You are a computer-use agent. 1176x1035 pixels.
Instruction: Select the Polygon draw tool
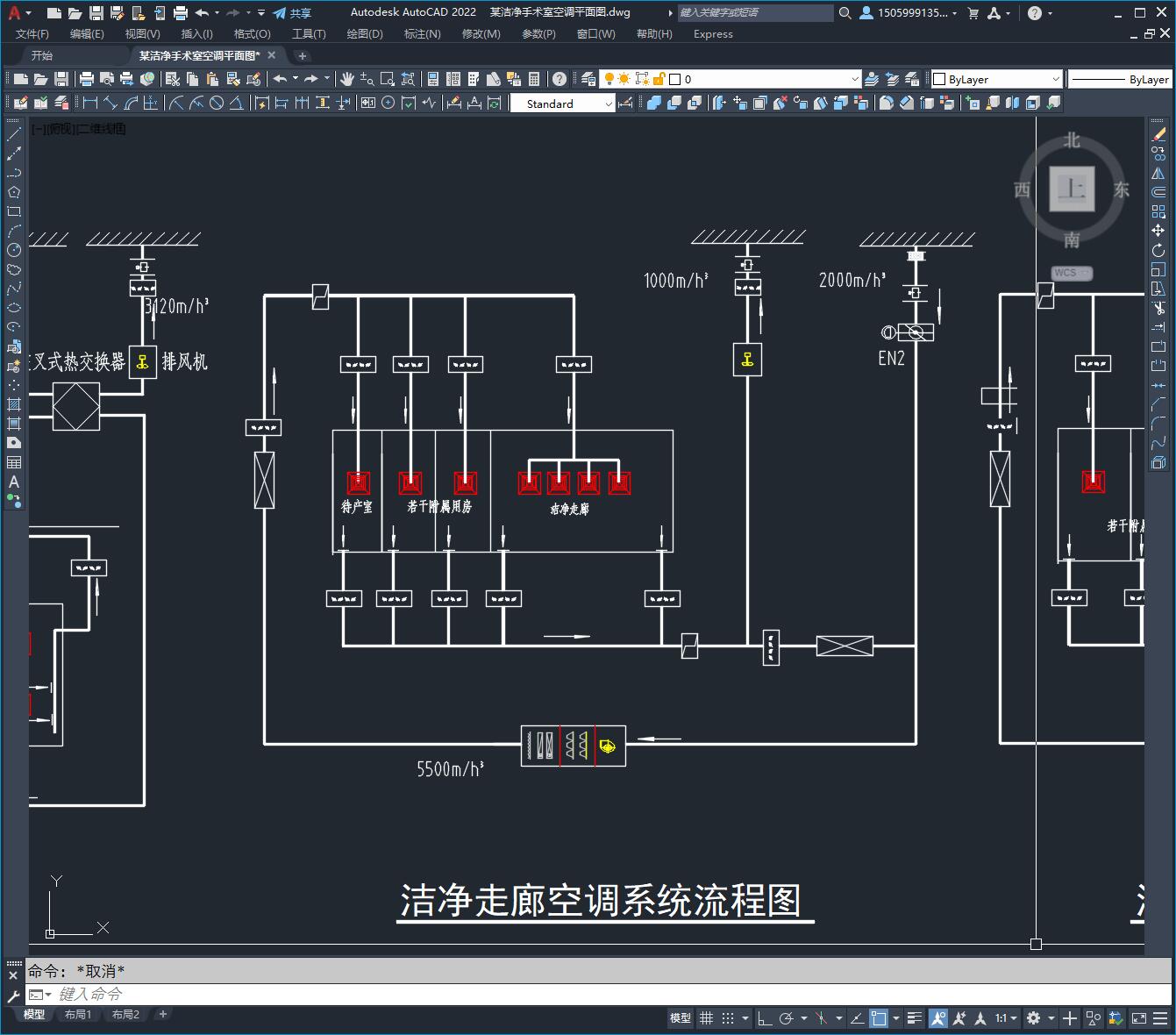coord(14,192)
